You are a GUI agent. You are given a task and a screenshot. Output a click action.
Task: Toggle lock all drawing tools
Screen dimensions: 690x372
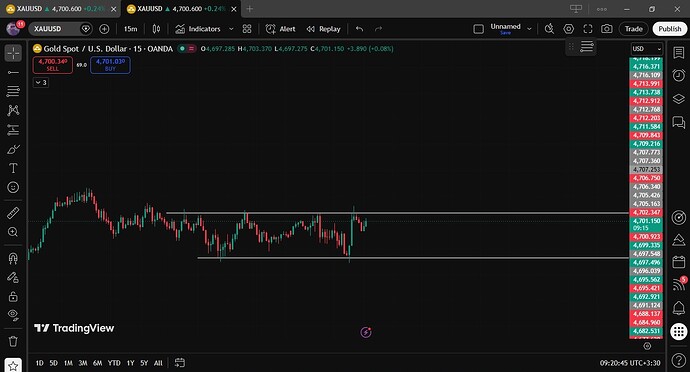(13, 296)
